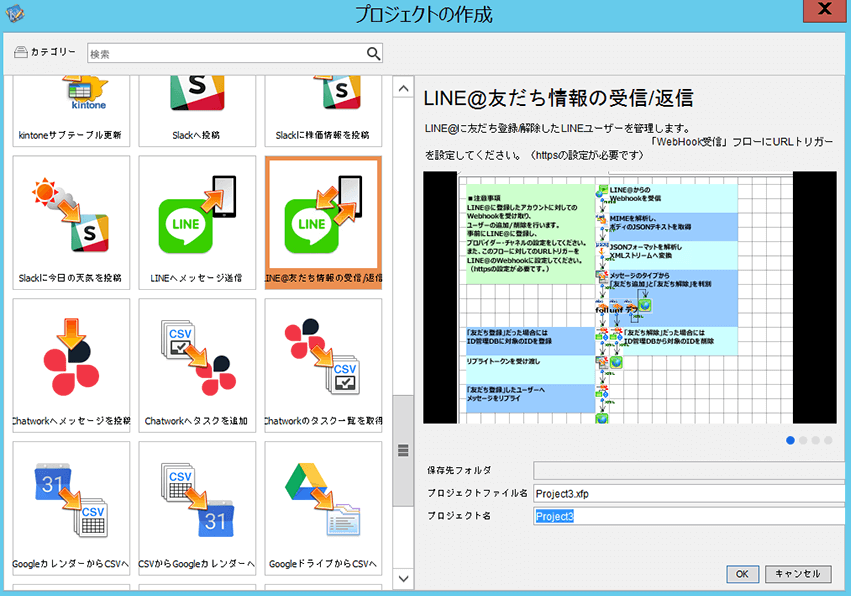Select the LINE@友だち情報の受信/返信 template

pyautogui.click(x=323, y=223)
